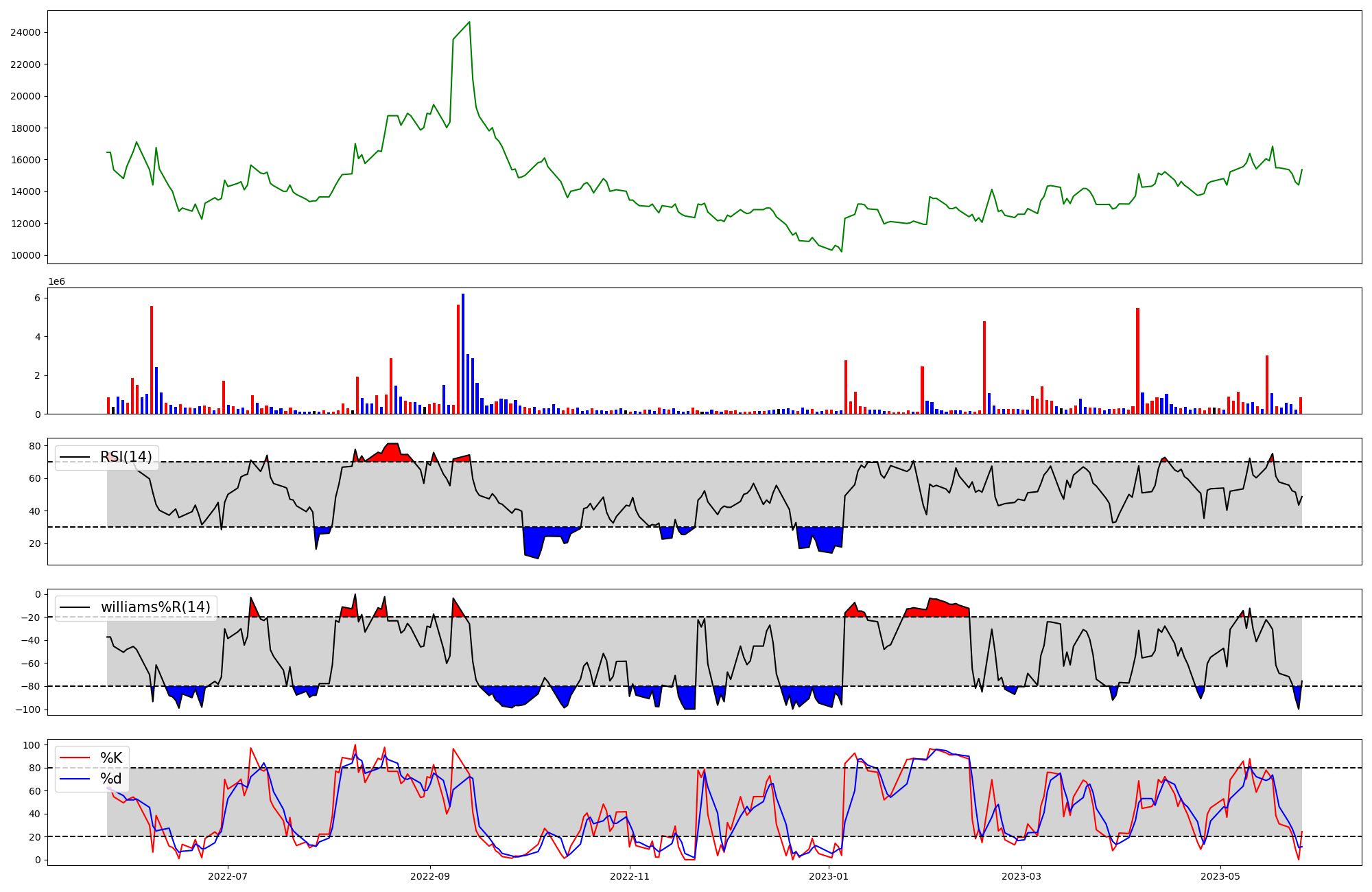Click the 24000 tick on price axis

tap(25, 32)
